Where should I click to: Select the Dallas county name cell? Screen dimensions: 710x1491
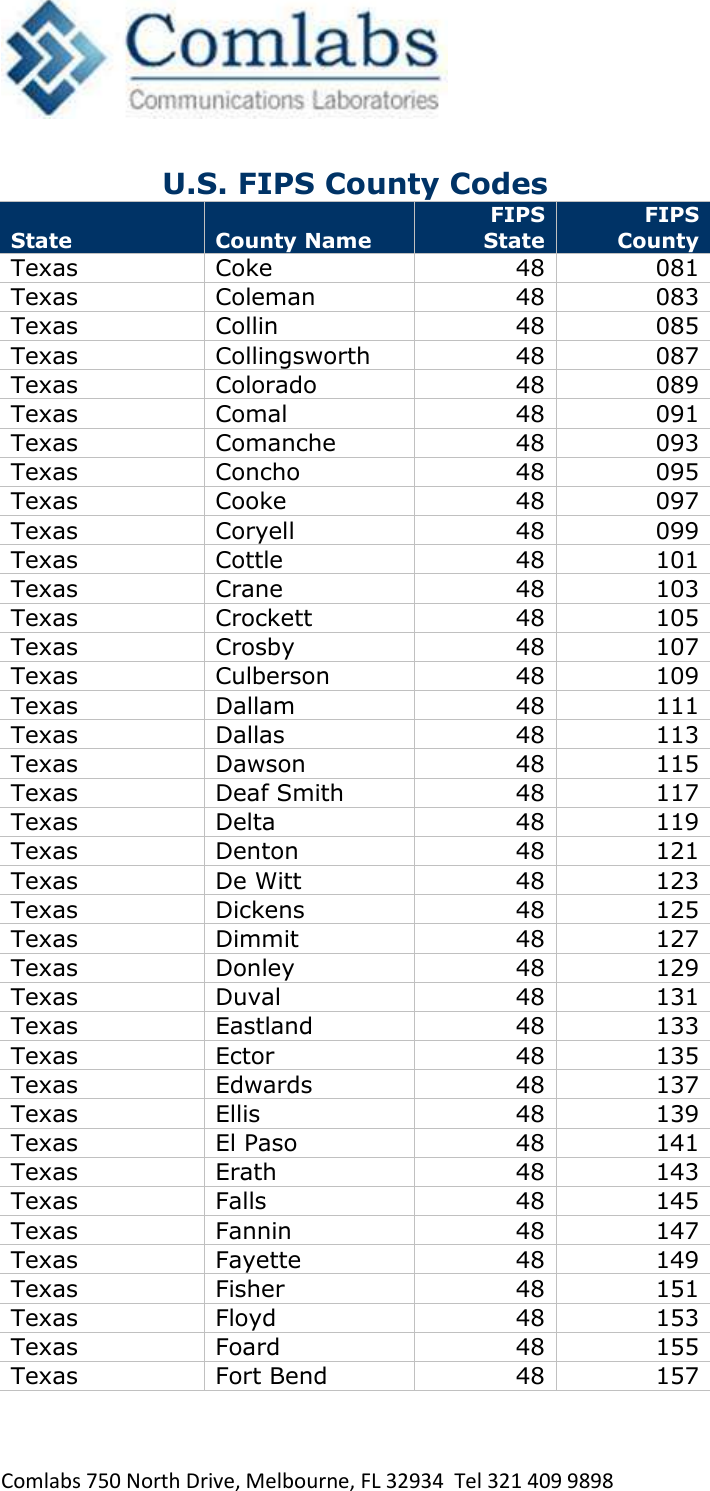[x=250, y=735]
